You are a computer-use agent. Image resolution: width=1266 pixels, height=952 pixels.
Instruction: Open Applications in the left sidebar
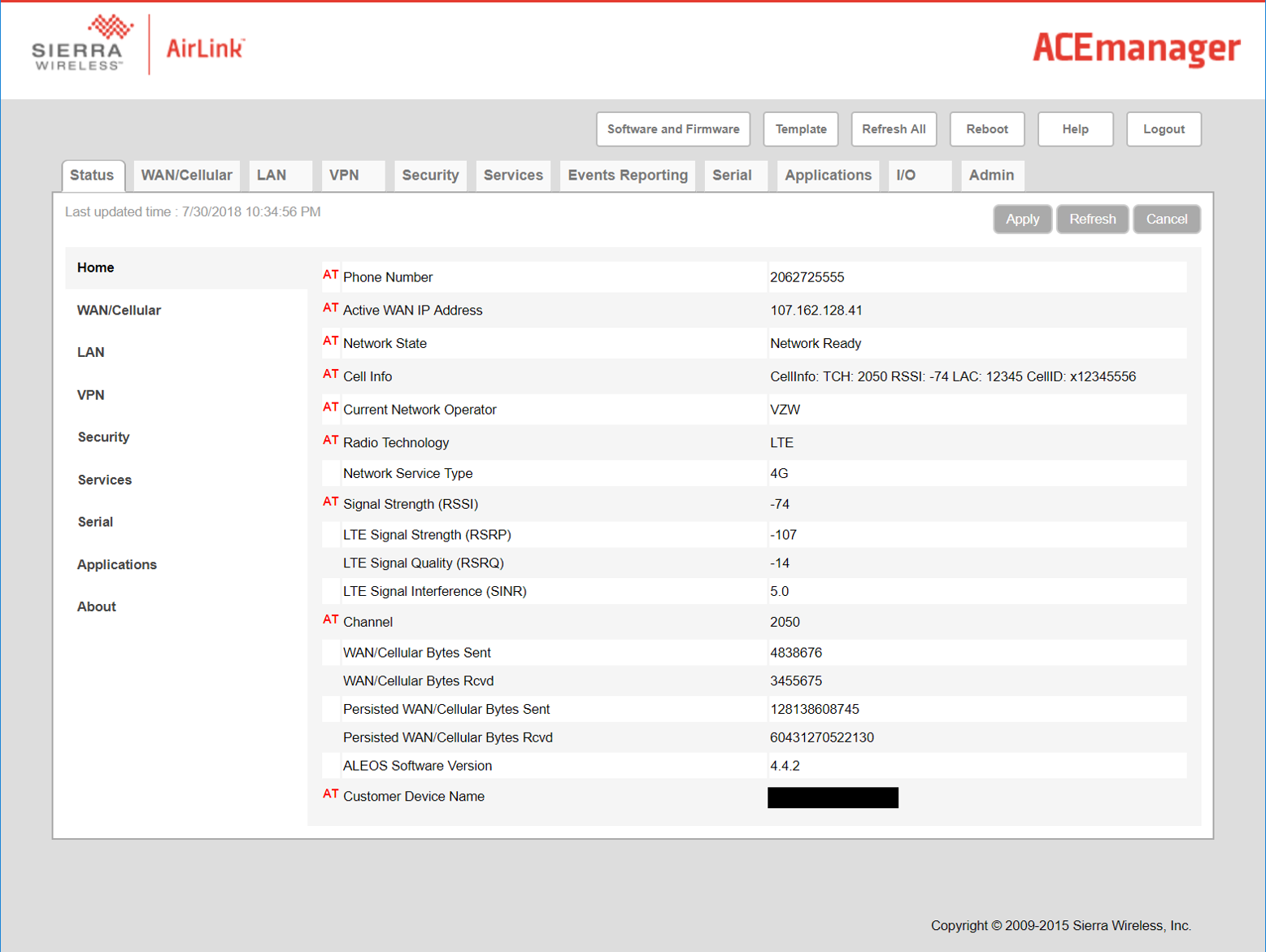tap(117, 564)
